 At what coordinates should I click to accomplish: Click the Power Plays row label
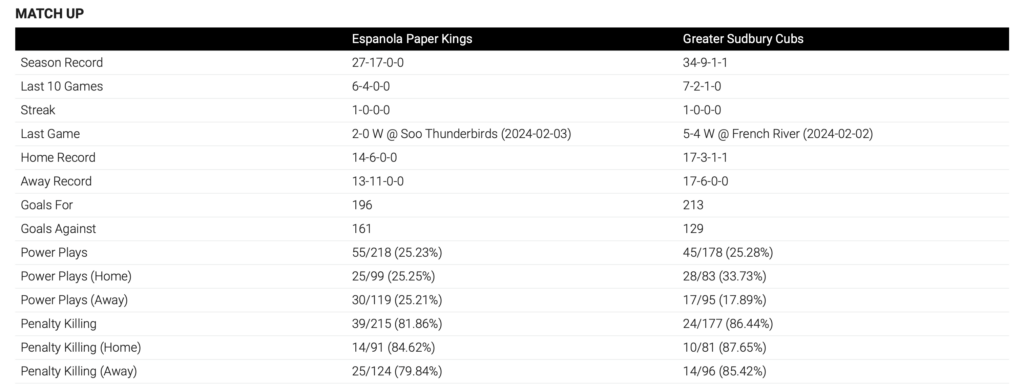point(54,252)
